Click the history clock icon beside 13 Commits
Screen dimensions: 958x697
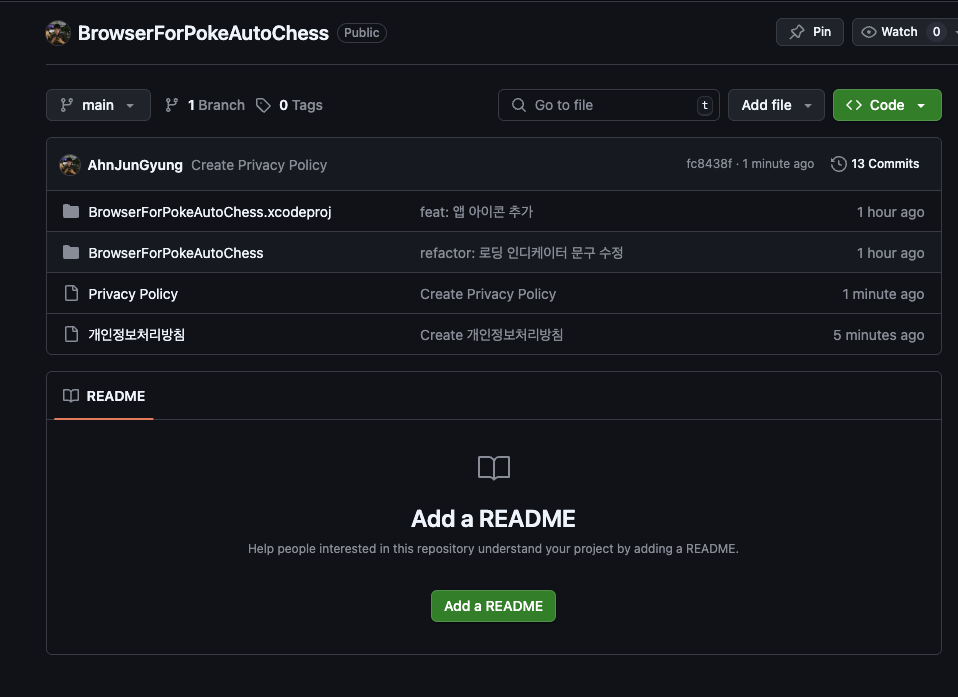838,164
